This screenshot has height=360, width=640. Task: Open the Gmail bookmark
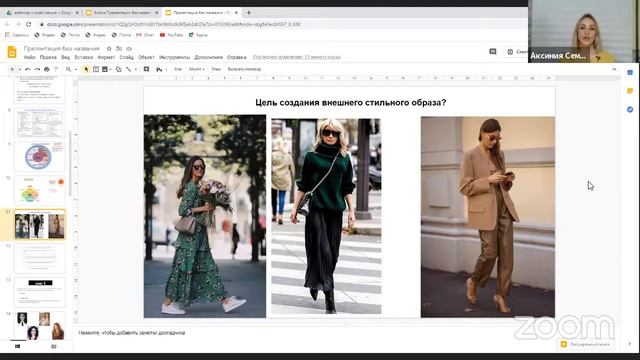point(145,35)
